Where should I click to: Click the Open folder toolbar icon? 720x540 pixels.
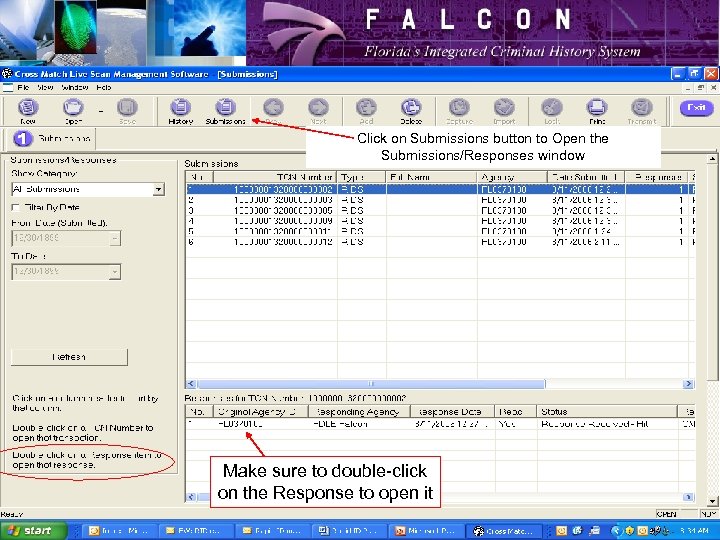click(x=73, y=111)
